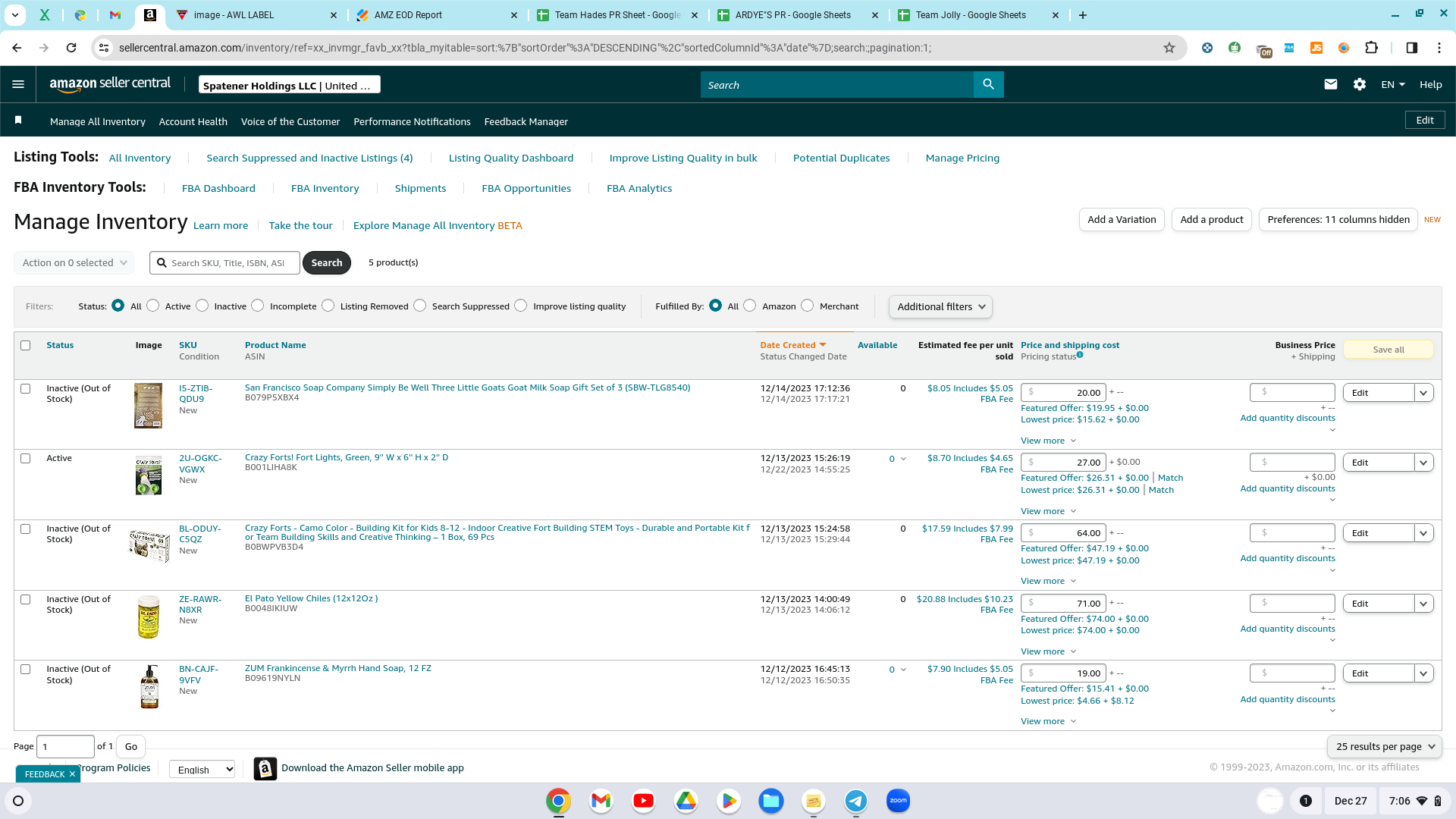
Task: Open the Chrome three-dot menu
Action: 1439,48
